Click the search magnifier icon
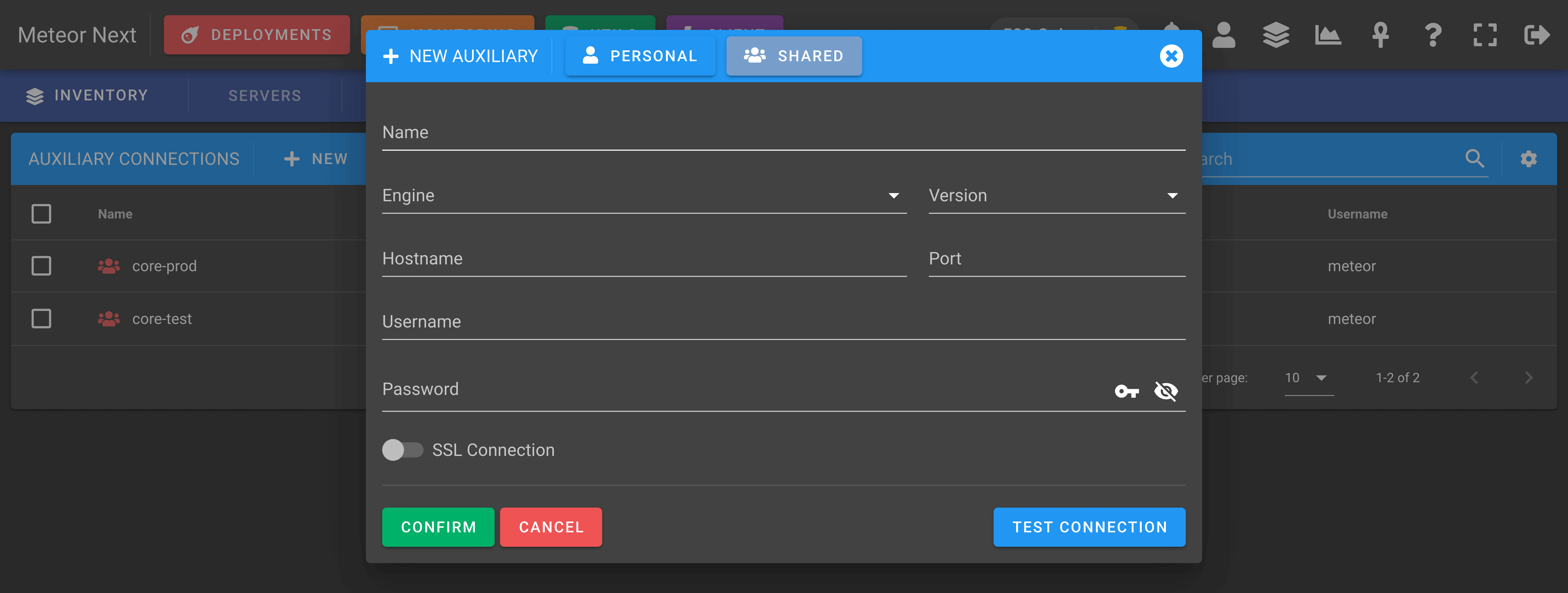 pyautogui.click(x=1474, y=159)
